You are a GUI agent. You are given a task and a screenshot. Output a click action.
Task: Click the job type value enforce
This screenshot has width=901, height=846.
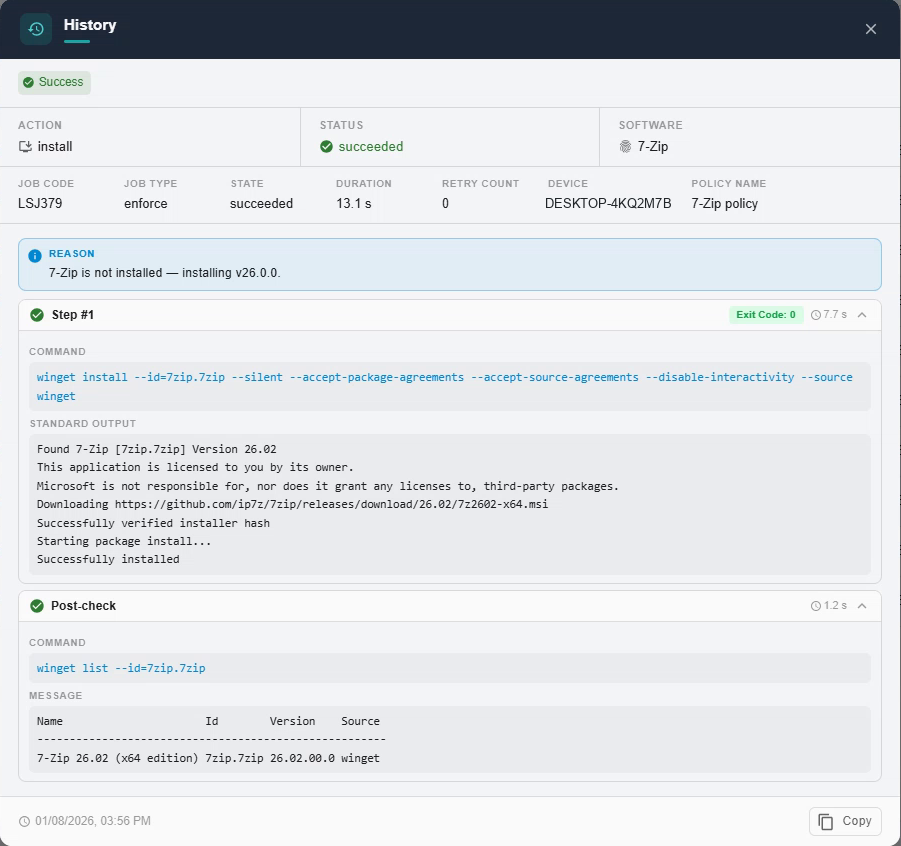(x=146, y=203)
